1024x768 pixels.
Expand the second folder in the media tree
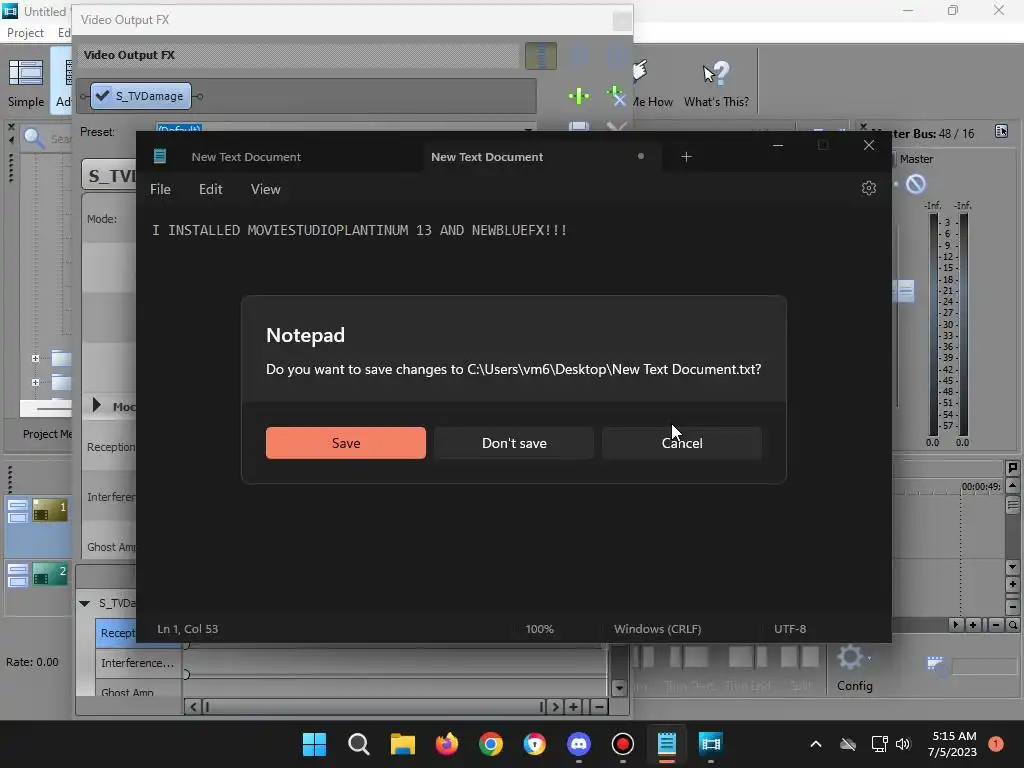tap(35, 382)
